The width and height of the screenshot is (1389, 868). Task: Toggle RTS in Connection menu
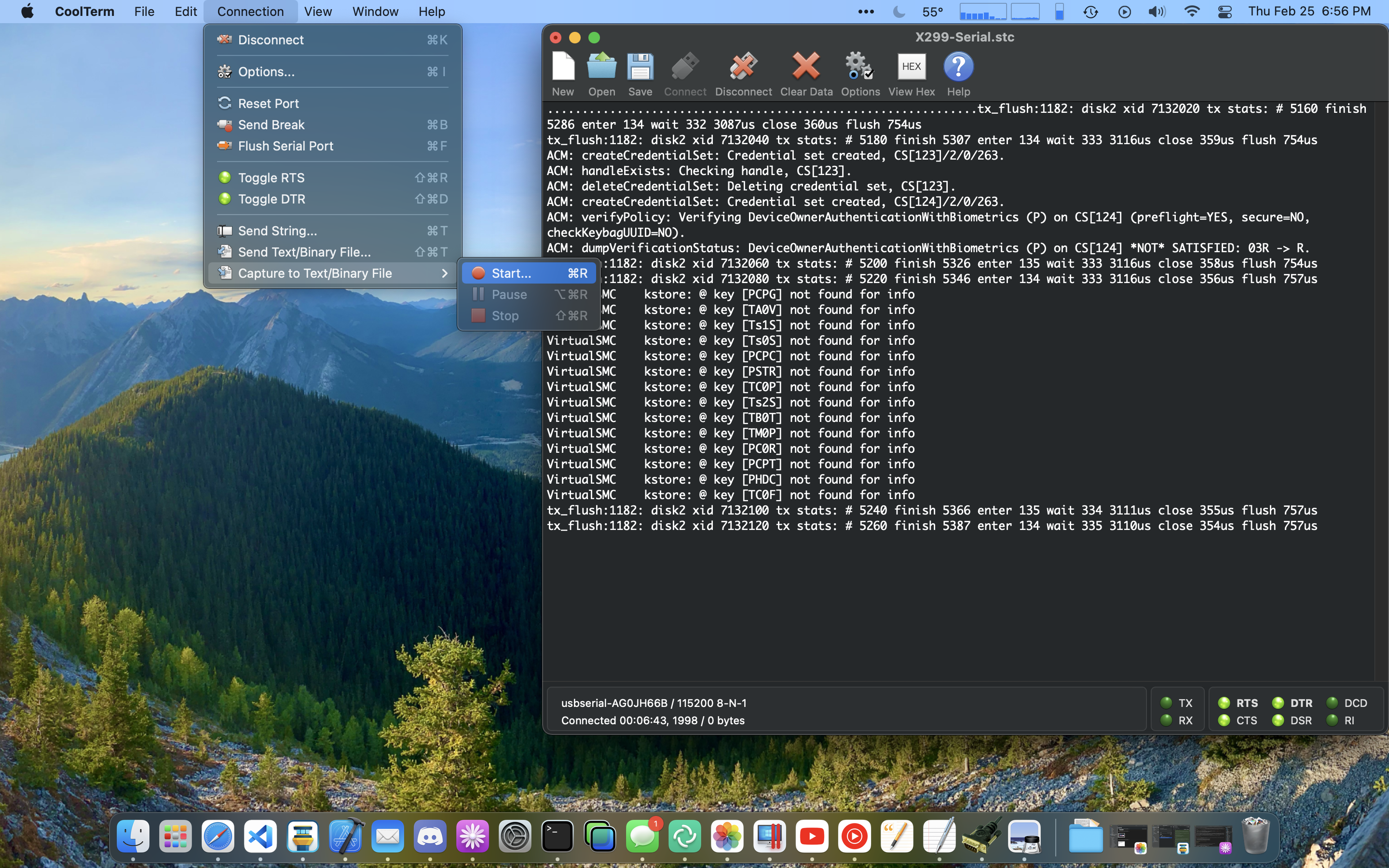click(x=272, y=178)
